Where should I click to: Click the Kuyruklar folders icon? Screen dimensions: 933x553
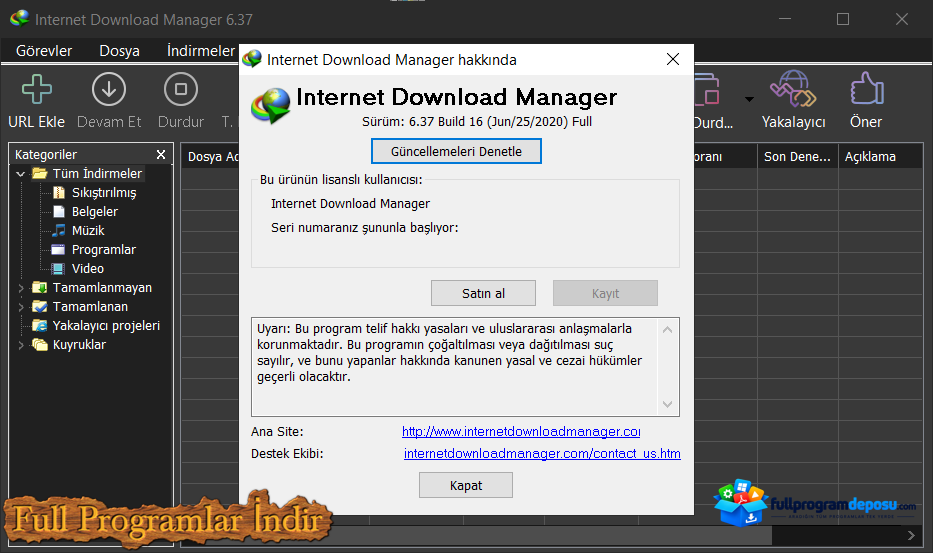pos(40,345)
